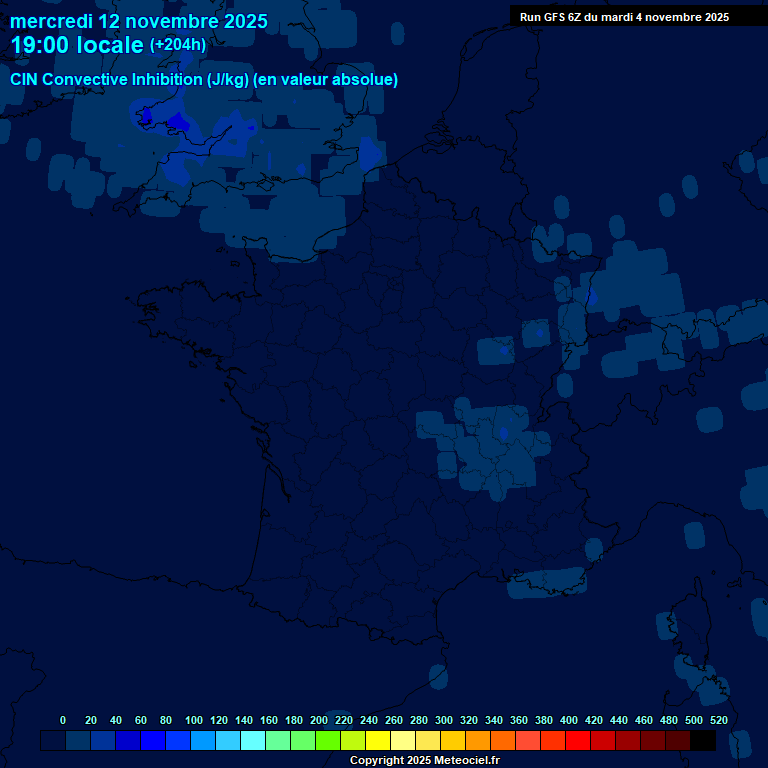Select the cyan swatch below 140
Image resolution: width=768 pixels, height=768 pixels.
click(x=253, y=741)
